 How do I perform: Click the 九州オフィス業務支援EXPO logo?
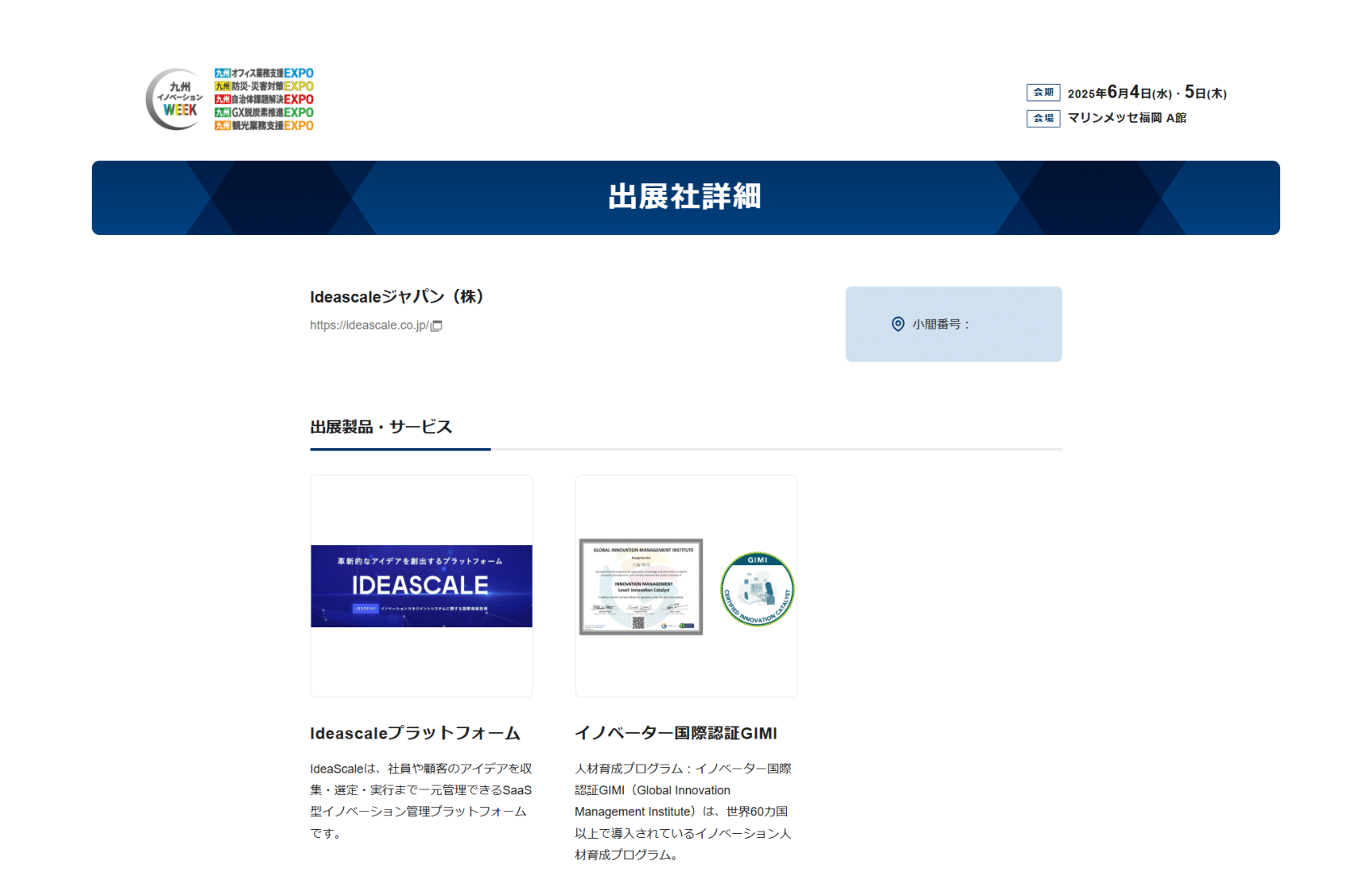264,73
